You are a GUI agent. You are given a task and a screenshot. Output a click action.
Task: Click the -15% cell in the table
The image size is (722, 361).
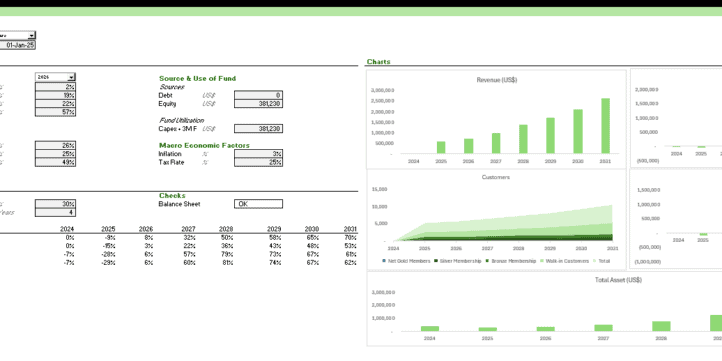click(x=109, y=246)
